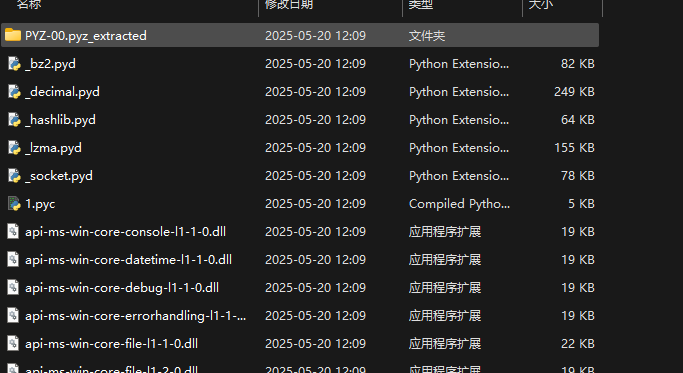Click the 1.pyc file name
683x373 pixels.
[40, 204]
